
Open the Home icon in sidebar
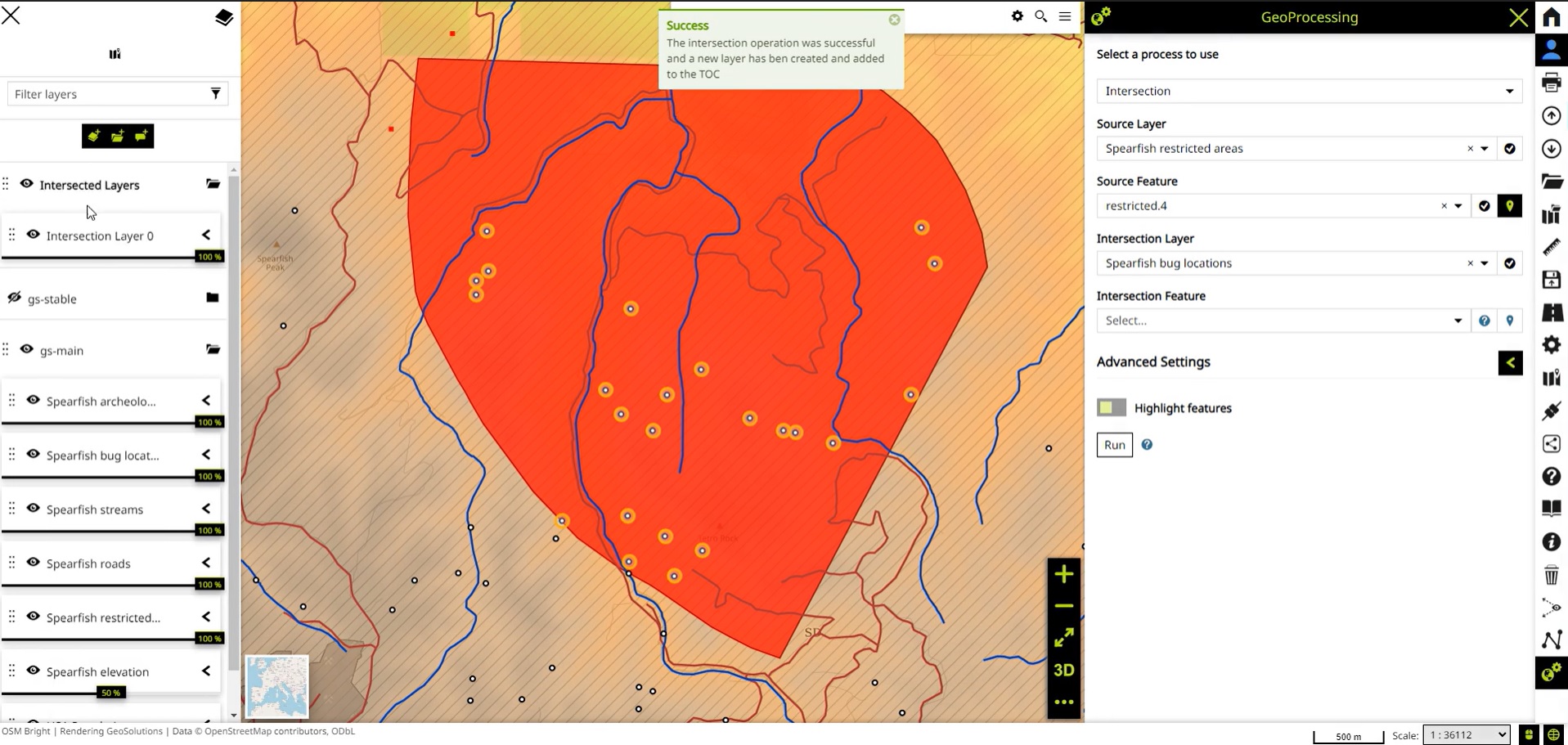click(x=1551, y=17)
